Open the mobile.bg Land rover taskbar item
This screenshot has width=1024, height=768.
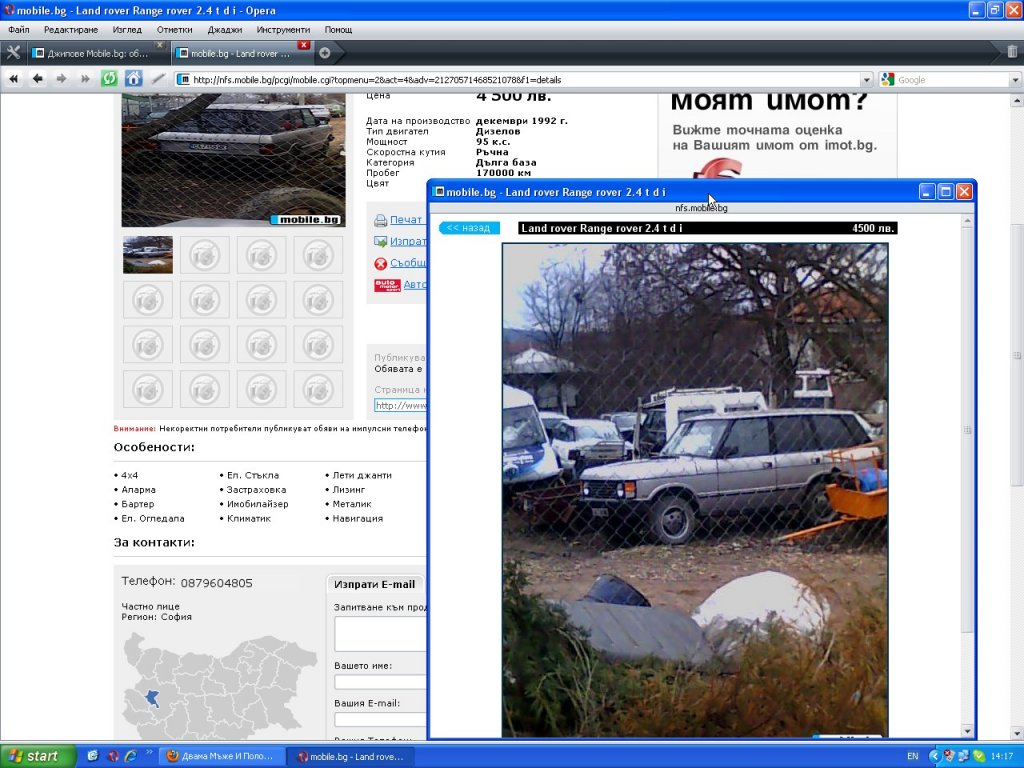coord(351,756)
